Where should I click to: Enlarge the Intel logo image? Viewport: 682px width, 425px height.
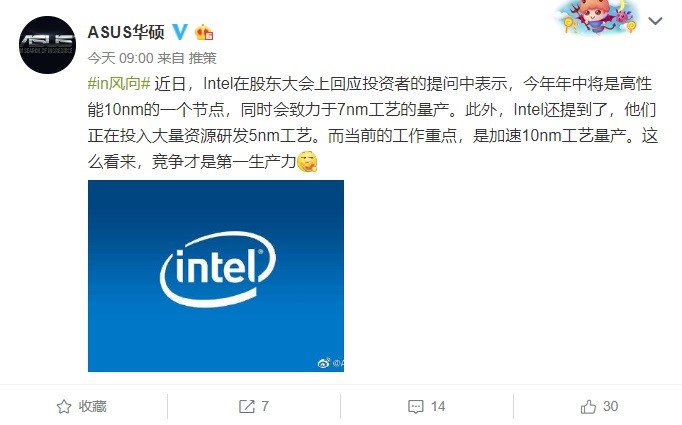[x=216, y=275]
